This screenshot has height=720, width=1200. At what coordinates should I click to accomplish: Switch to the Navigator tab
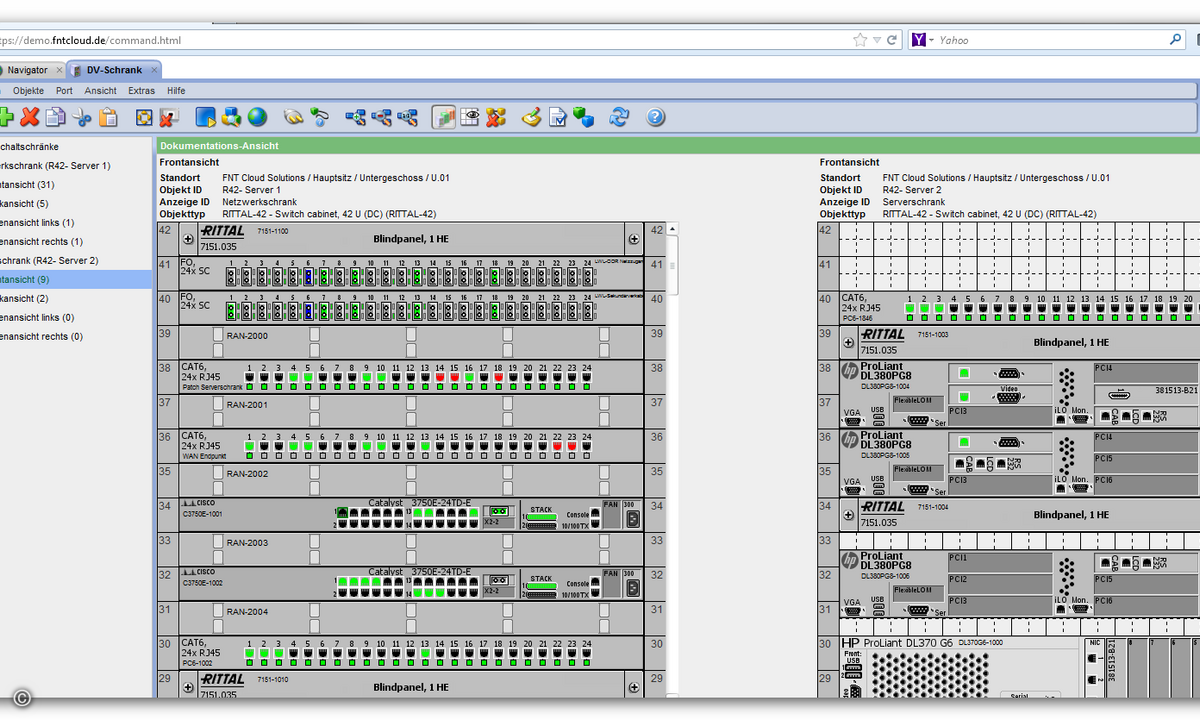(x=27, y=70)
